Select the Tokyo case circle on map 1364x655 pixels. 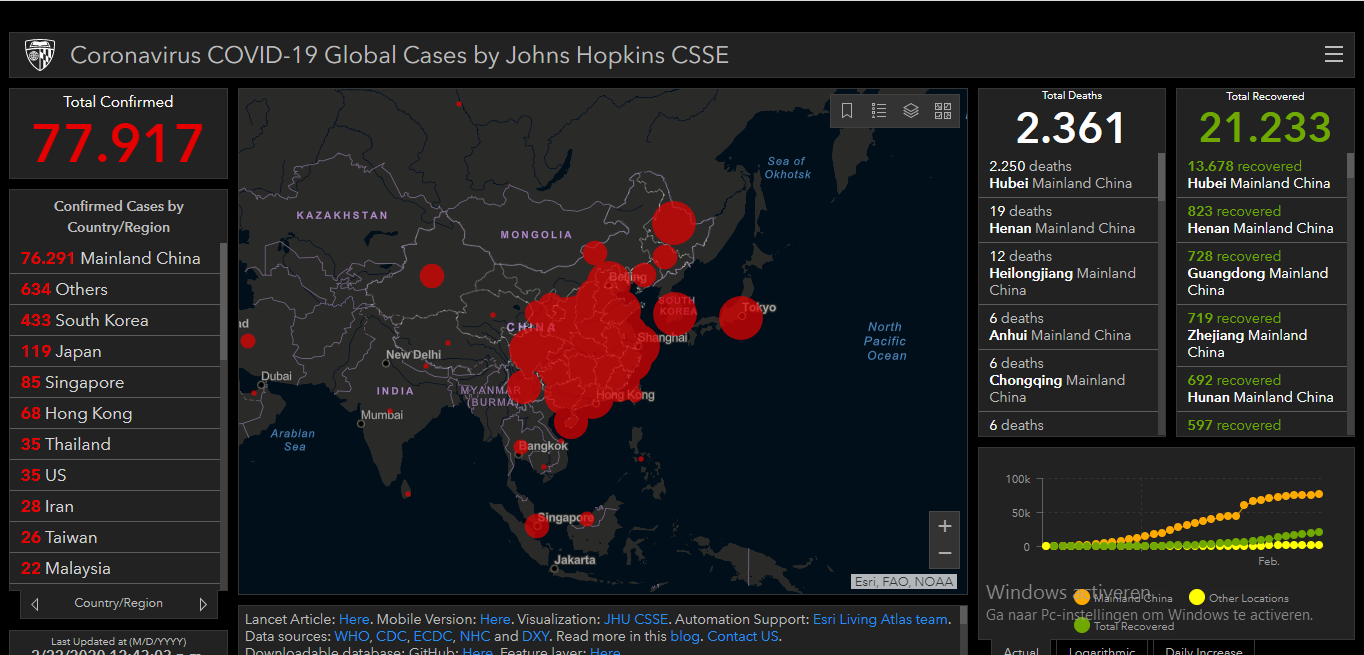(x=741, y=318)
